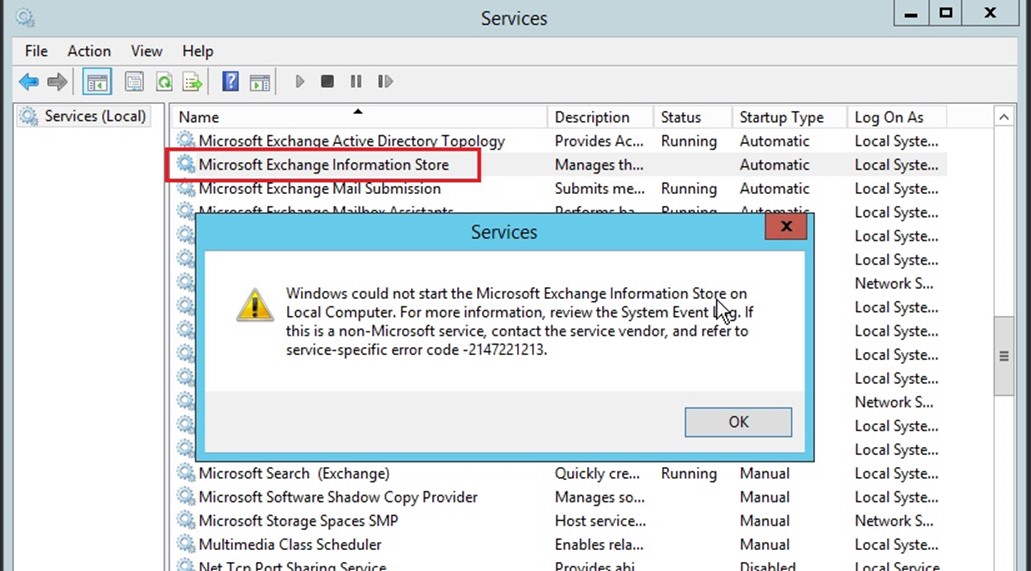This screenshot has width=1031, height=571.
Task: Select Microsoft Software Shadow Copy Provider
Action: pyautogui.click(x=338, y=497)
